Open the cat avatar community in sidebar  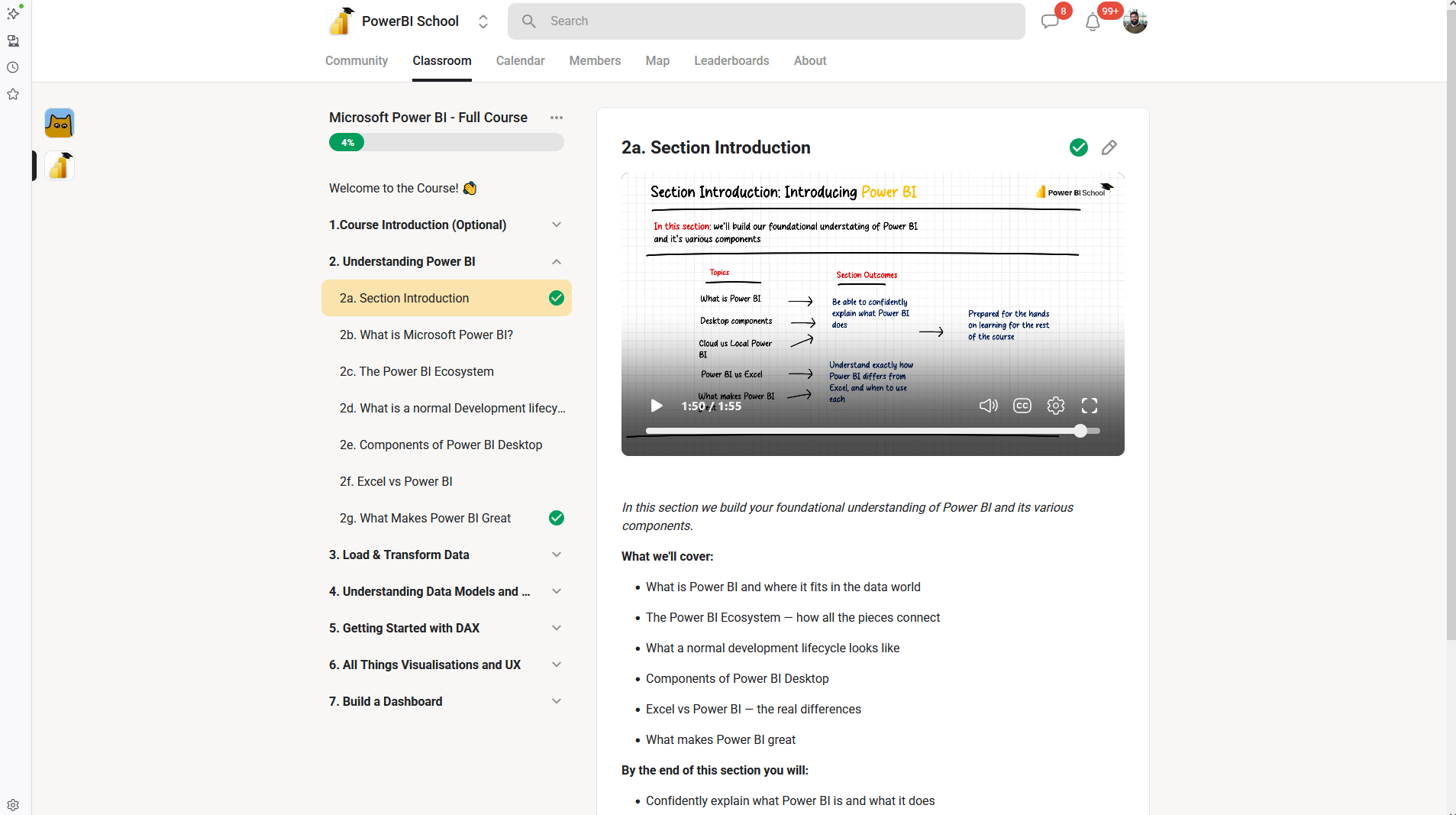(60, 123)
